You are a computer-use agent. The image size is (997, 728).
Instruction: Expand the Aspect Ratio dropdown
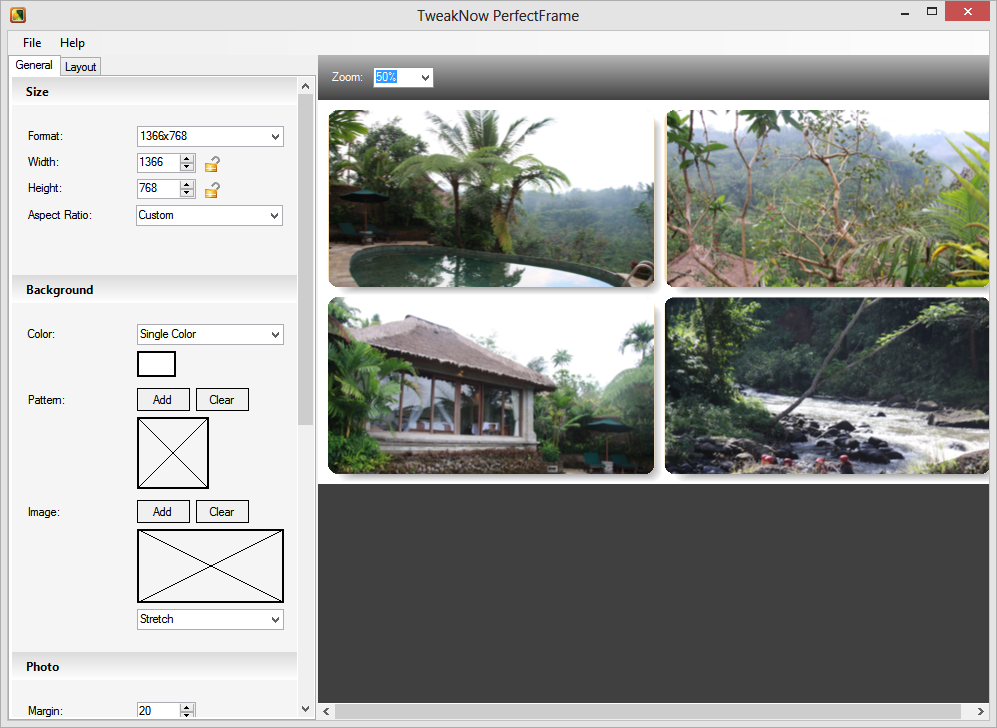[x=210, y=215]
